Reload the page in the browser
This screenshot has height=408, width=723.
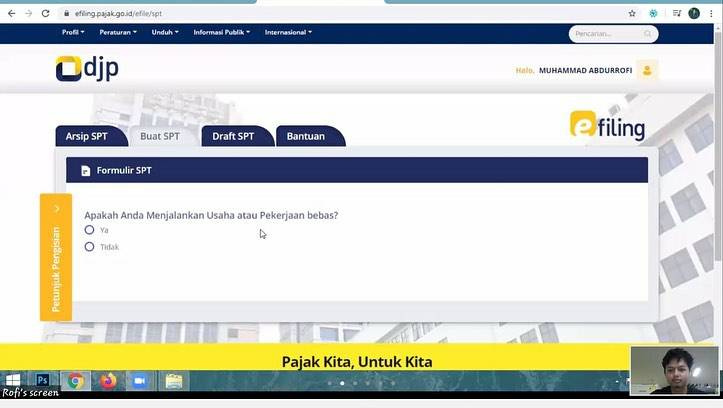pos(45,13)
